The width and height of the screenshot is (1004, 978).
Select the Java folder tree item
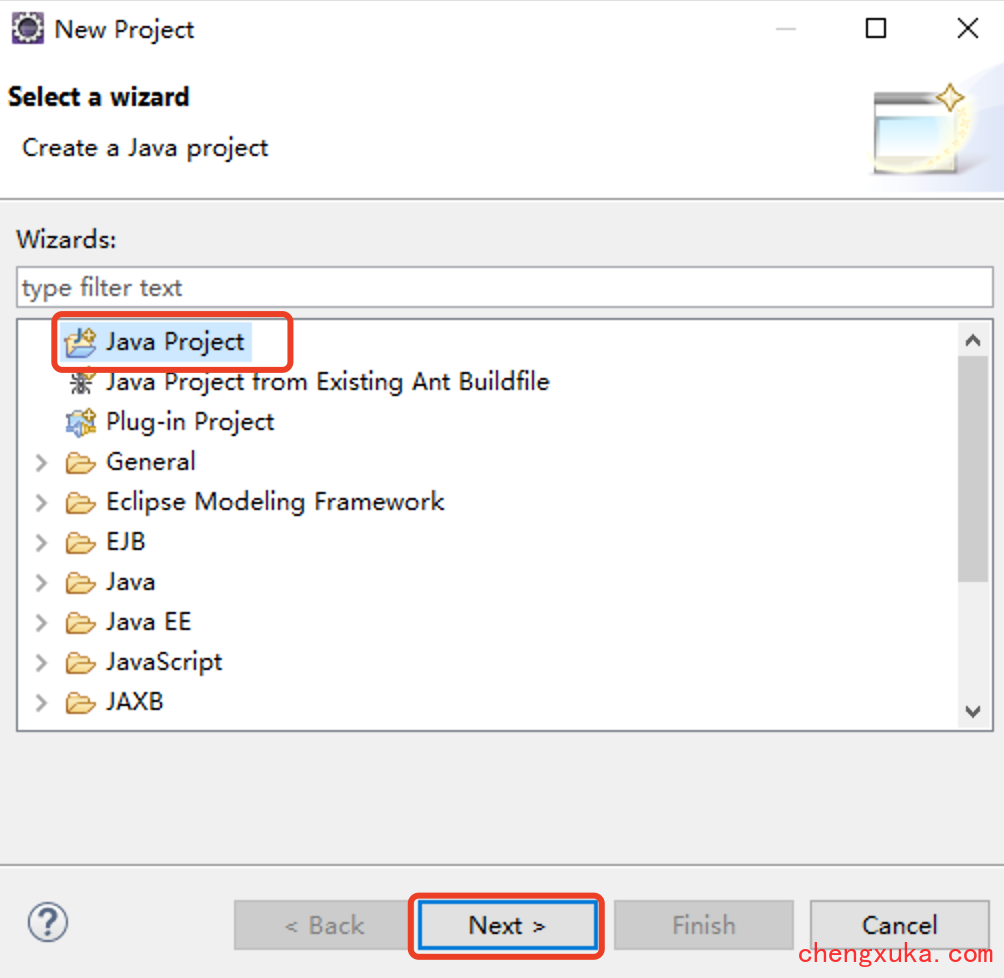130,583
